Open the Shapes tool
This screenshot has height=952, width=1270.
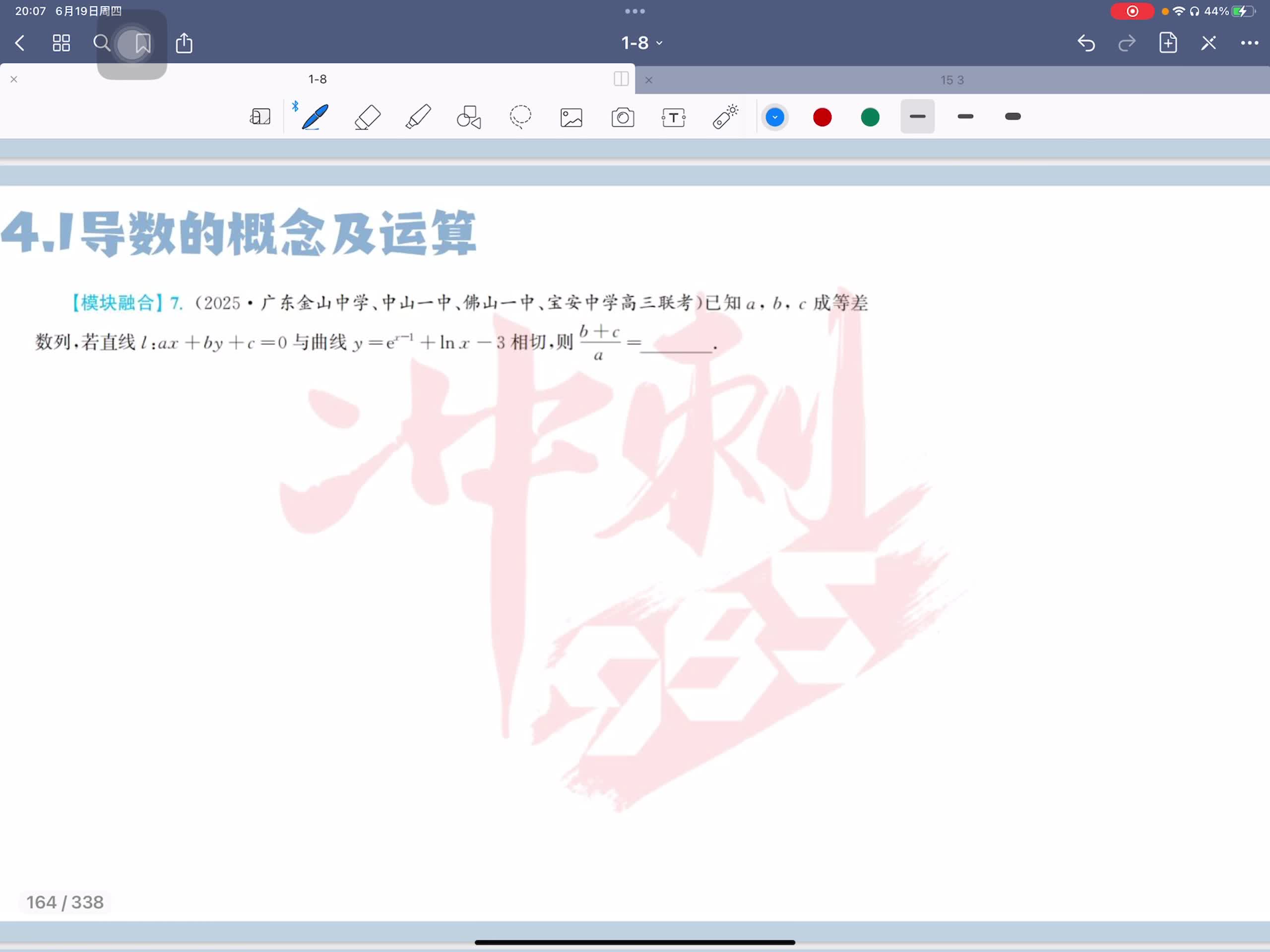[x=468, y=117]
